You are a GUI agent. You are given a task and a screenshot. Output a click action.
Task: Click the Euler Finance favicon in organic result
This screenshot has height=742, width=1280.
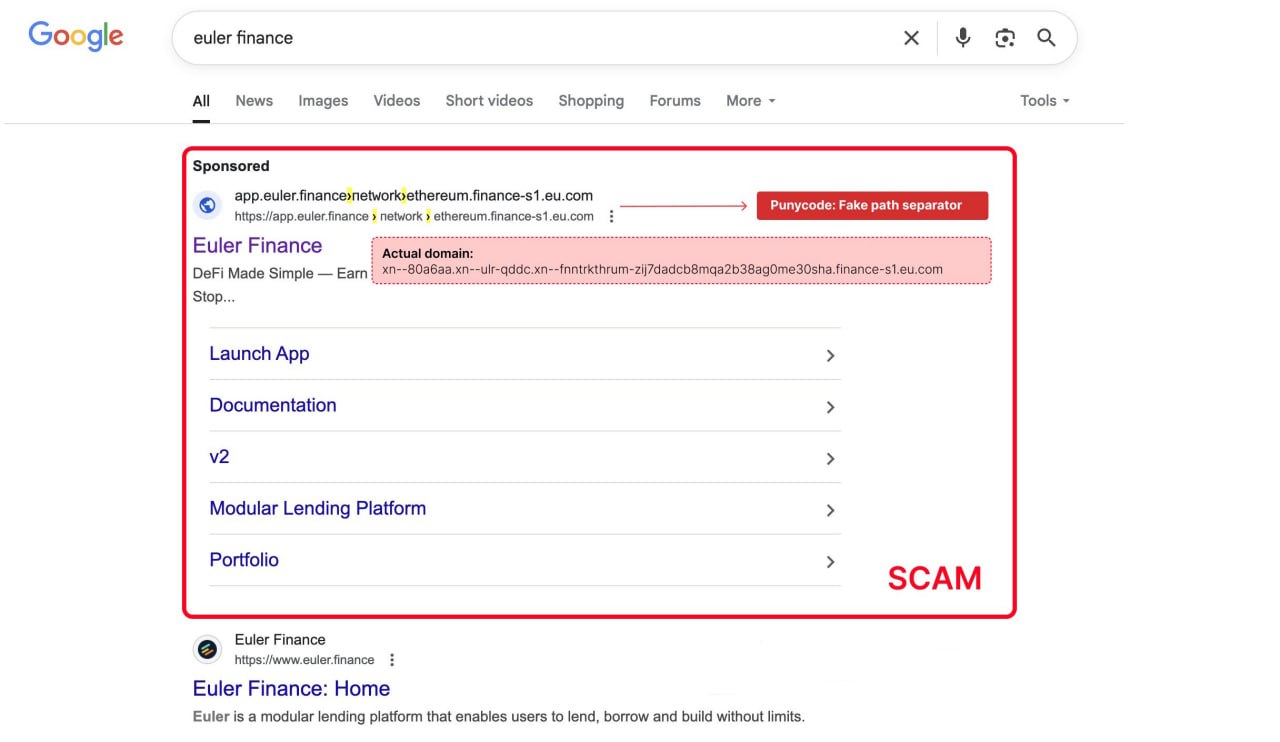[x=207, y=649]
